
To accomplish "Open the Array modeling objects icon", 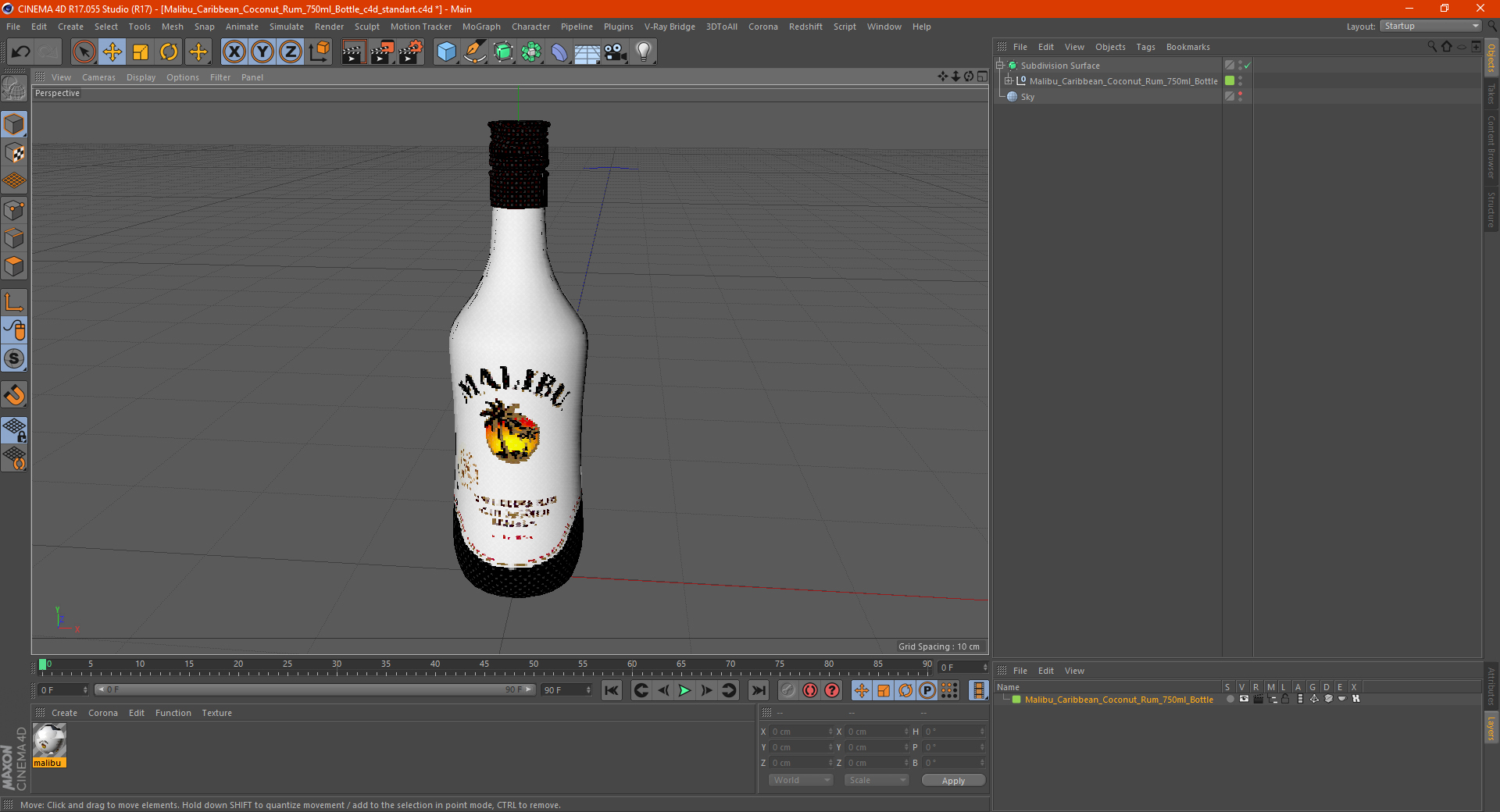I will (x=531, y=52).
